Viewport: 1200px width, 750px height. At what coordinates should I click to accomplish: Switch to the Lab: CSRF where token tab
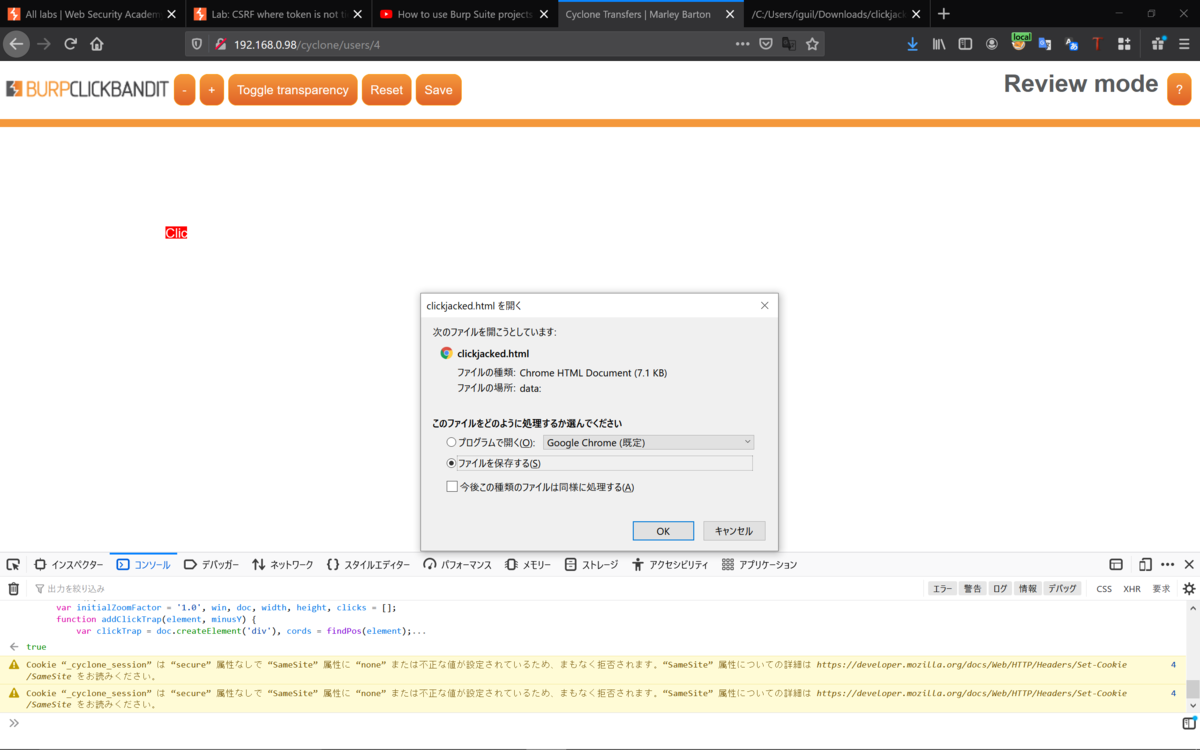(278, 14)
